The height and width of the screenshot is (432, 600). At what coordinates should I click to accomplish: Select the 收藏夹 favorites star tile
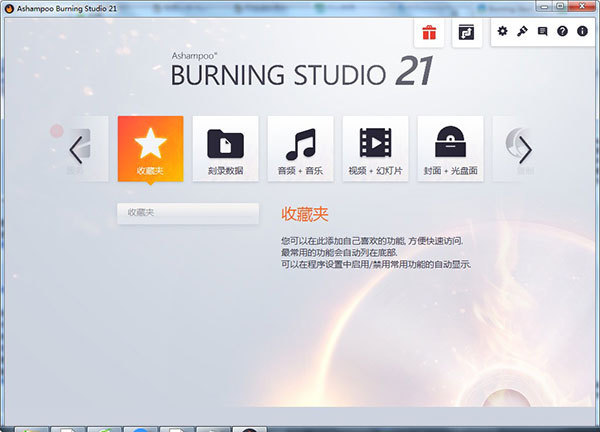[x=150, y=148]
